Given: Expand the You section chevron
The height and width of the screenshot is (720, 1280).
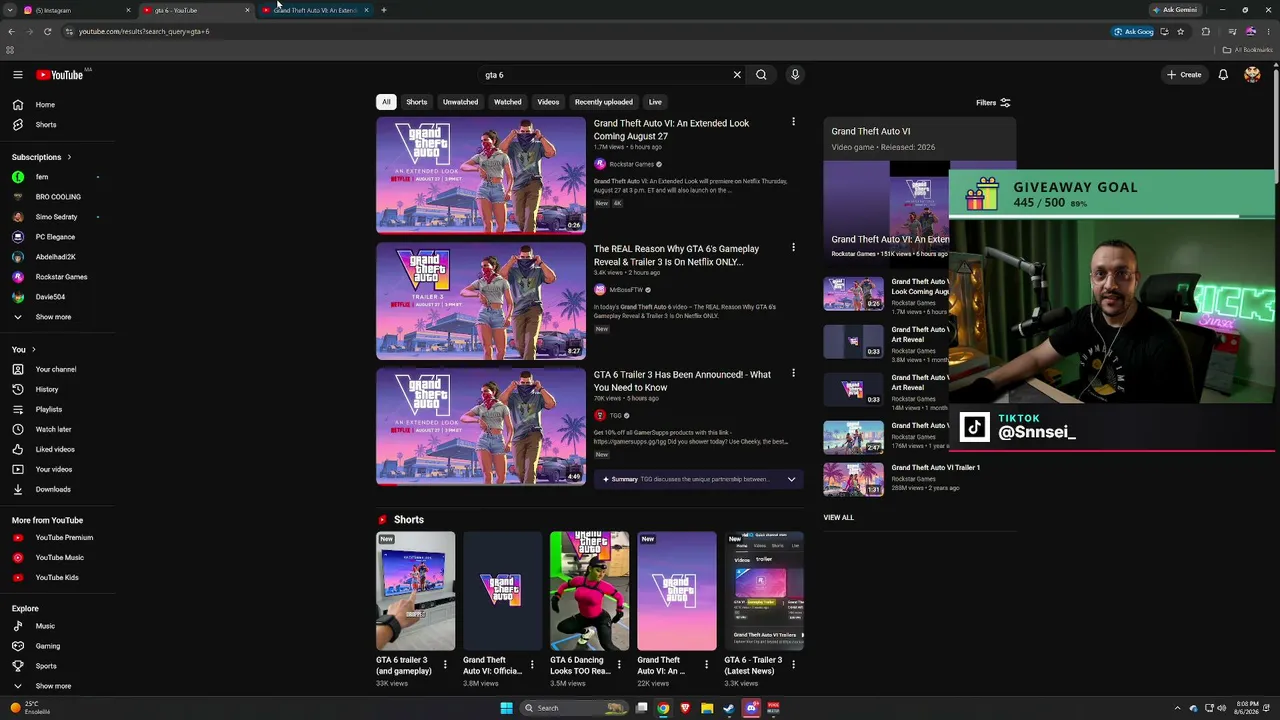Looking at the screenshot, I should tap(34, 350).
